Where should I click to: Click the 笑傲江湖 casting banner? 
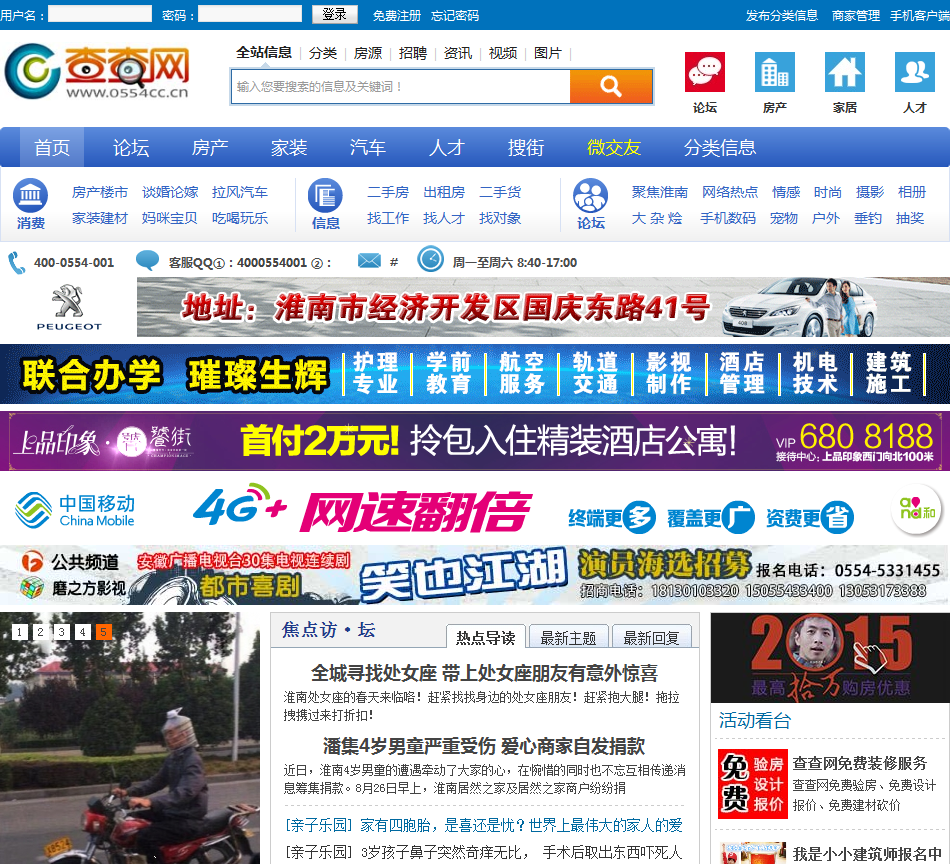(475, 574)
